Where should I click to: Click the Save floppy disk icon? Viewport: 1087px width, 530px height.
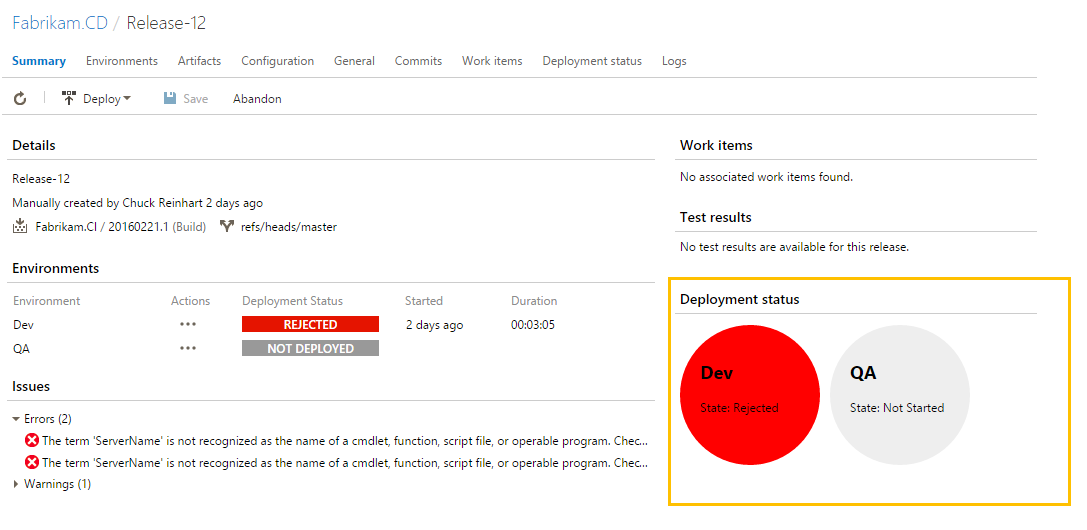click(x=170, y=98)
